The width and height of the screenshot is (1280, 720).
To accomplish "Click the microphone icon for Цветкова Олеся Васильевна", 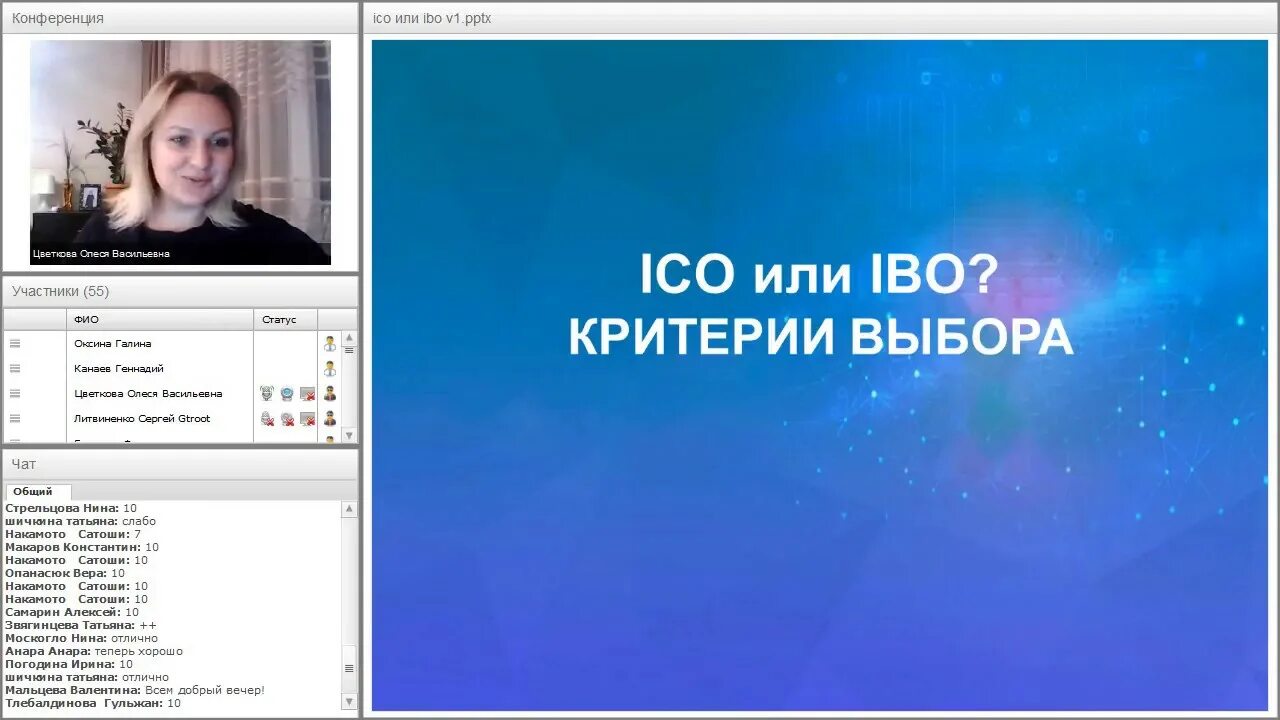I will (x=268, y=393).
